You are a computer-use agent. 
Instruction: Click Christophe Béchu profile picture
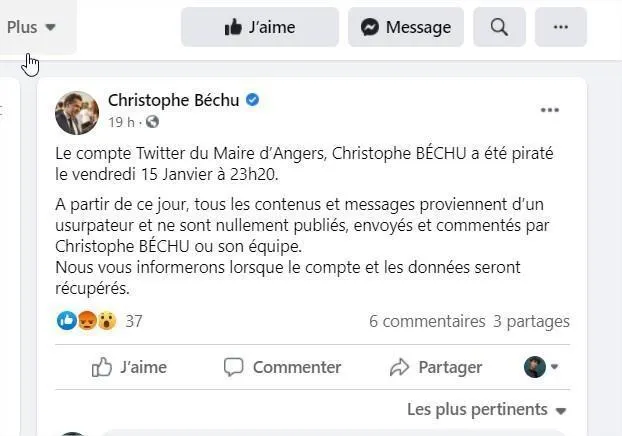tap(77, 112)
